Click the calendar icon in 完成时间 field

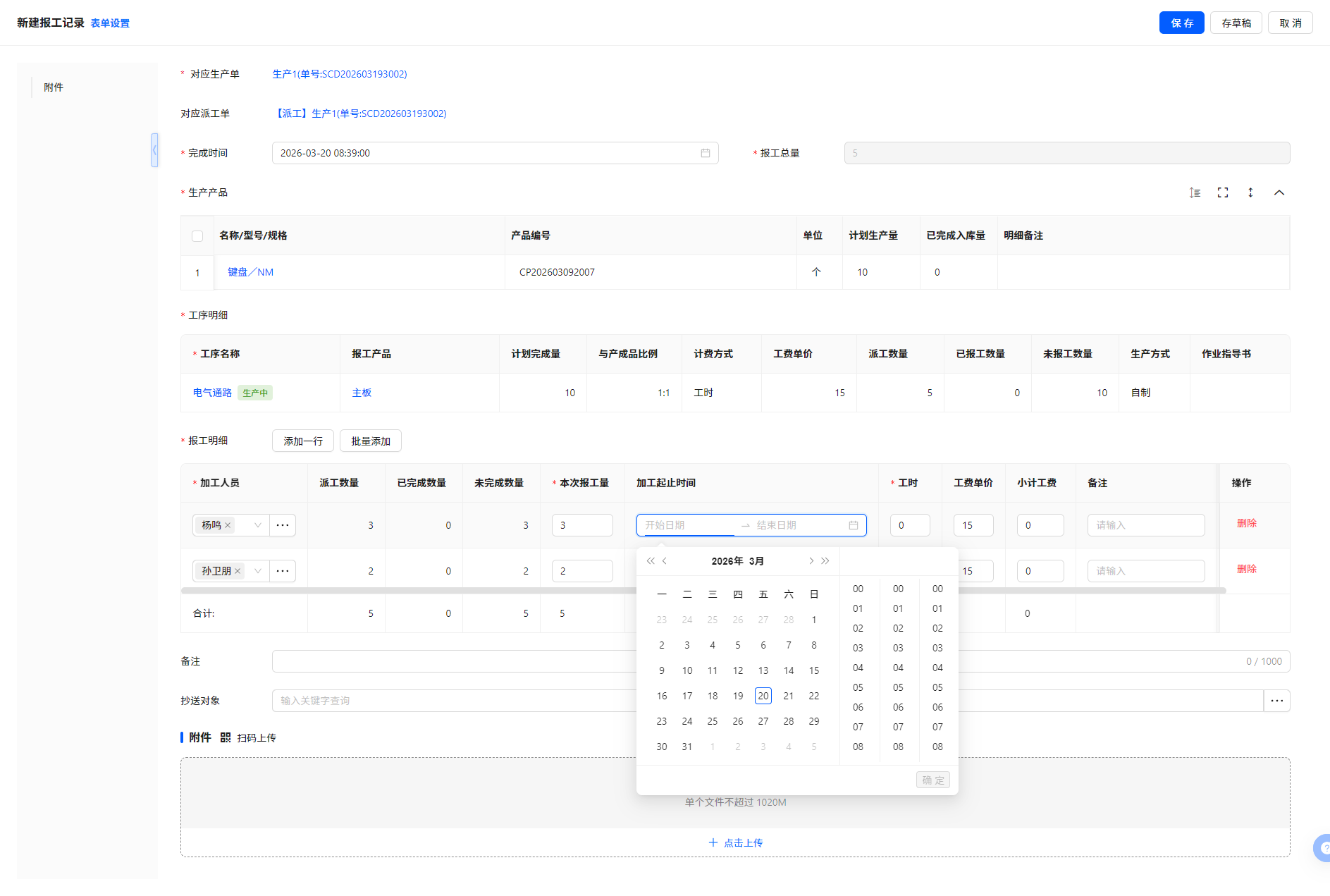(705, 153)
